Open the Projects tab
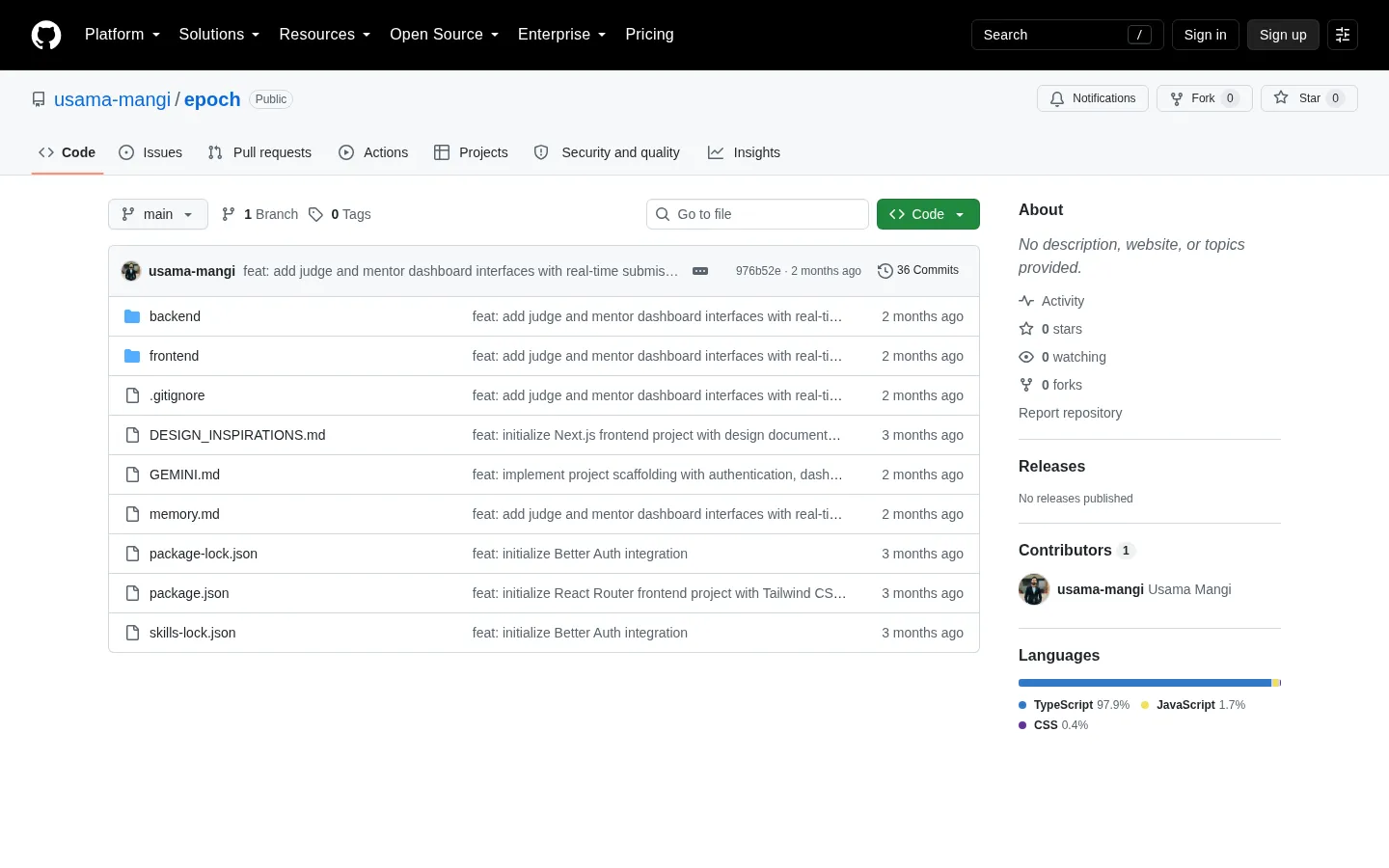This screenshot has width=1389, height=868. point(471,152)
